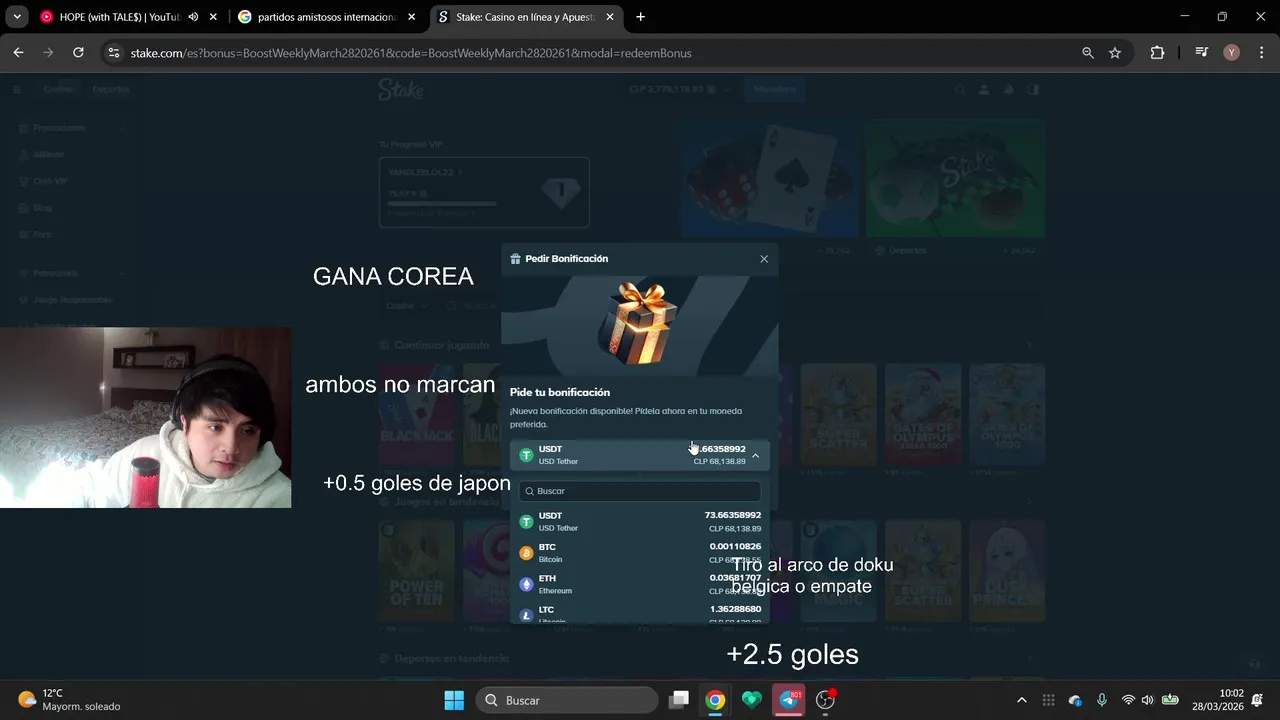Open Chrome from the taskbar
The height and width of the screenshot is (720, 1280).
(715, 700)
